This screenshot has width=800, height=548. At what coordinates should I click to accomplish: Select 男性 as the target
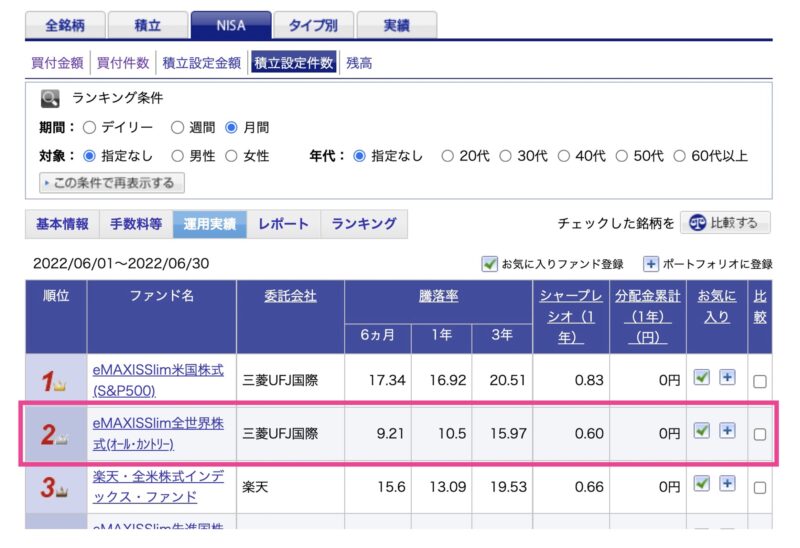point(178,156)
